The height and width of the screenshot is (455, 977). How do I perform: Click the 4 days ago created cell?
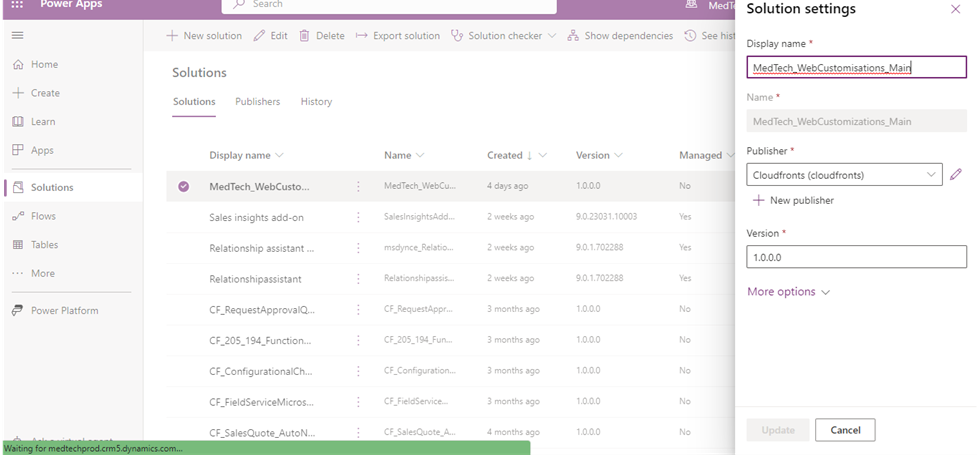[x=507, y=186]
